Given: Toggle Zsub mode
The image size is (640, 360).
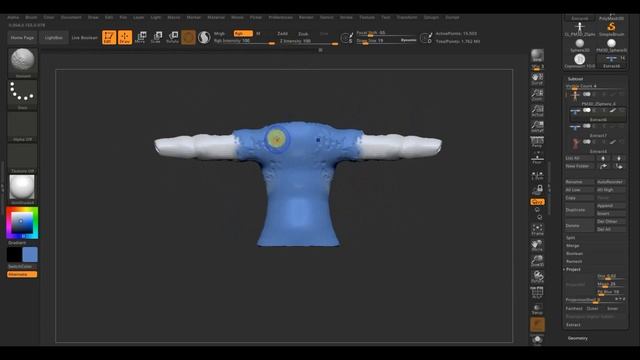Looking at the screenshot, I should (303, 33).
